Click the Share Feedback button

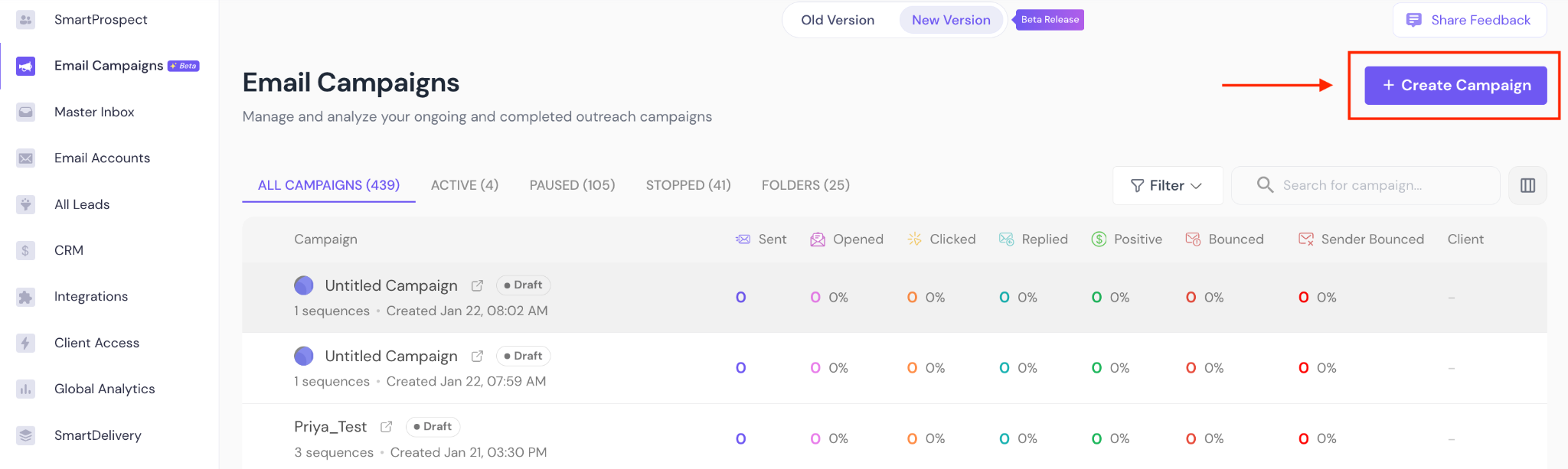coord(1469,20)
